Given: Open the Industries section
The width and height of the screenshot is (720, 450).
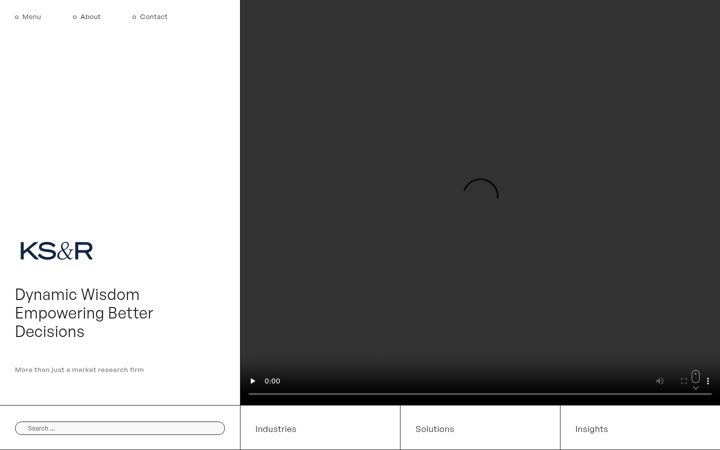Looking at the screenshot, I should point(276,429).
